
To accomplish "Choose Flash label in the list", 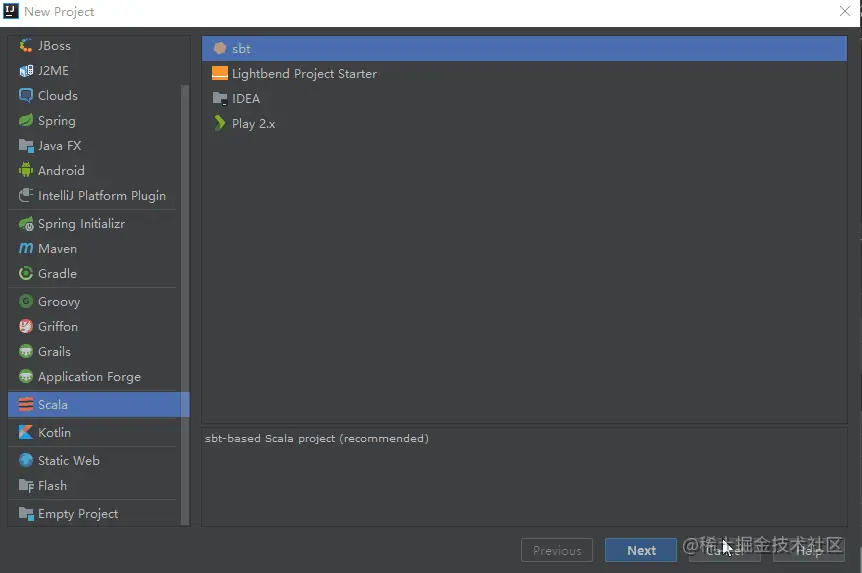I will point(52,486).
